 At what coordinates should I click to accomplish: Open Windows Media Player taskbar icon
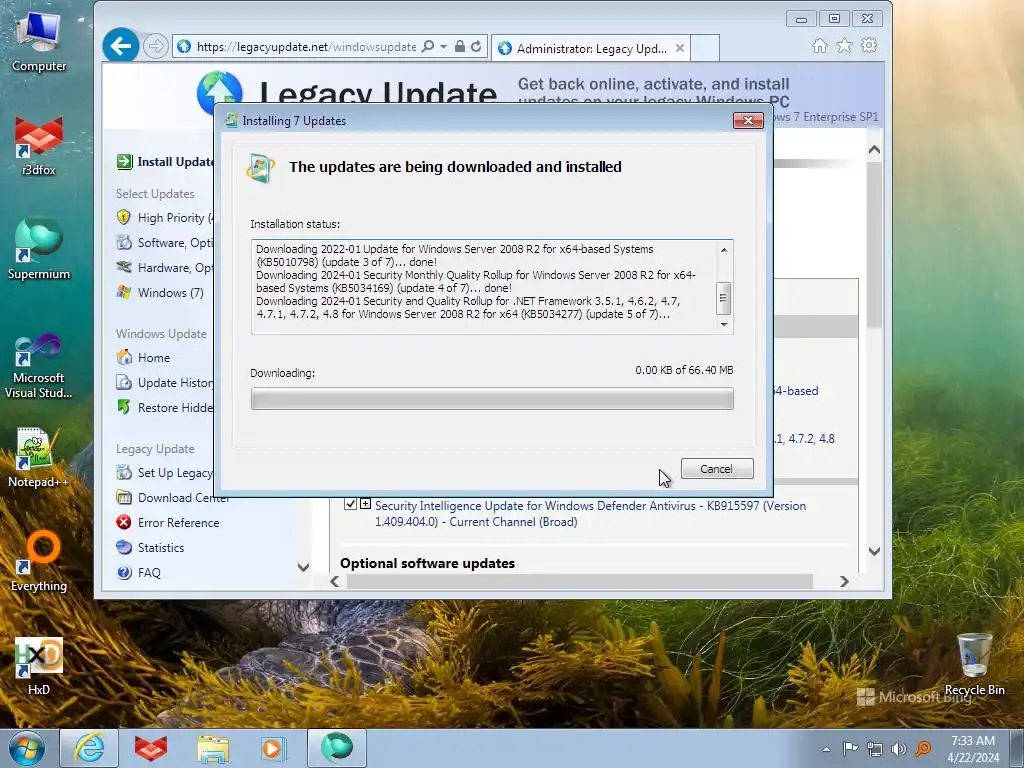pyautogui.click(x=274, y=748)
